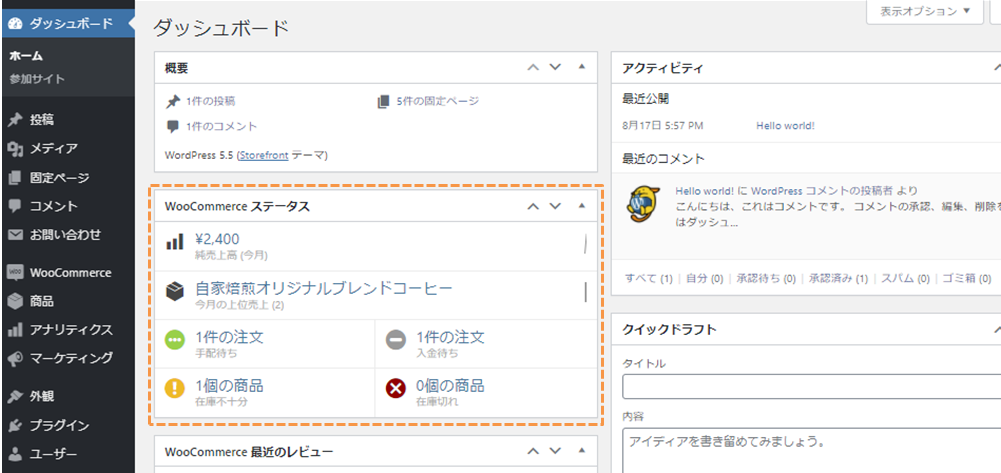Click the pages icon beside 固定ページ in the sidebar
The height and width of the screenshot is (473, 1001).
[16, 177]
